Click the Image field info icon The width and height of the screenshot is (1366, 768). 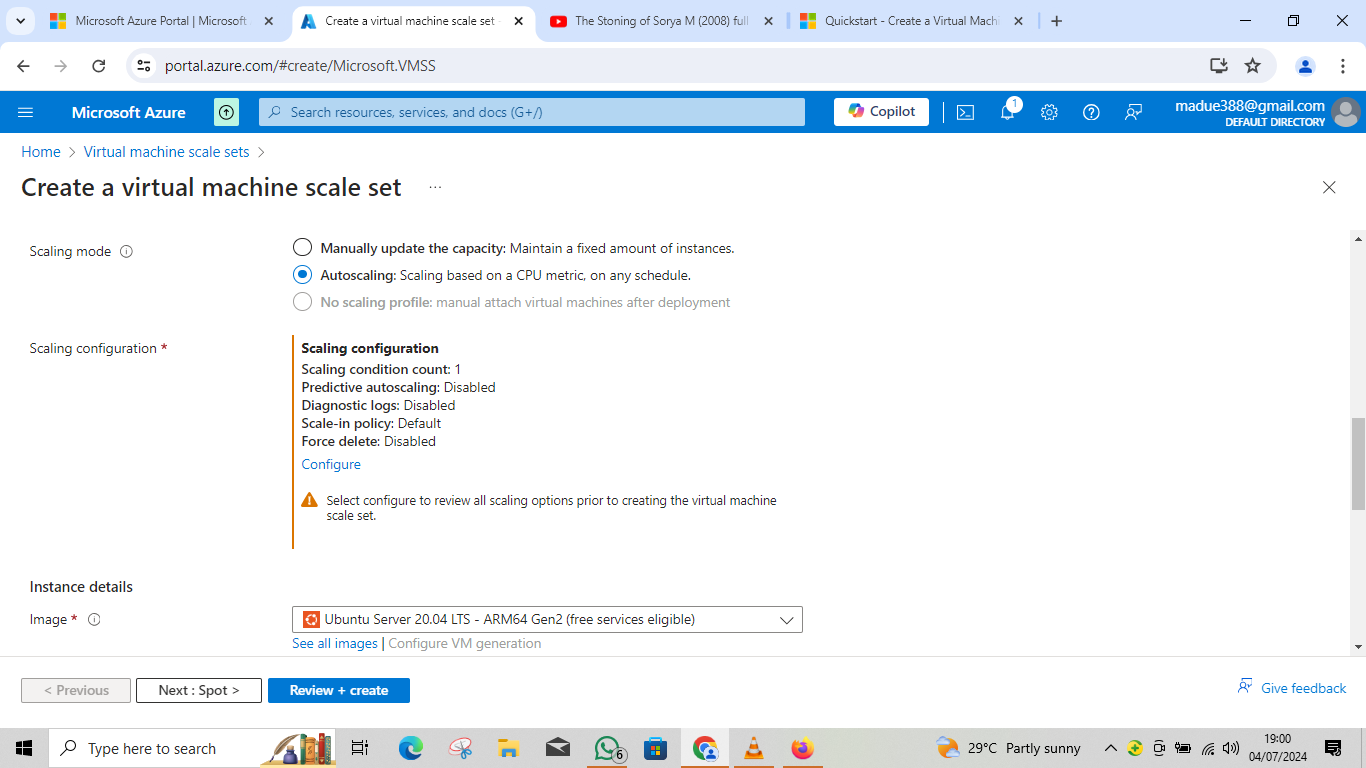tap(94, 620)
